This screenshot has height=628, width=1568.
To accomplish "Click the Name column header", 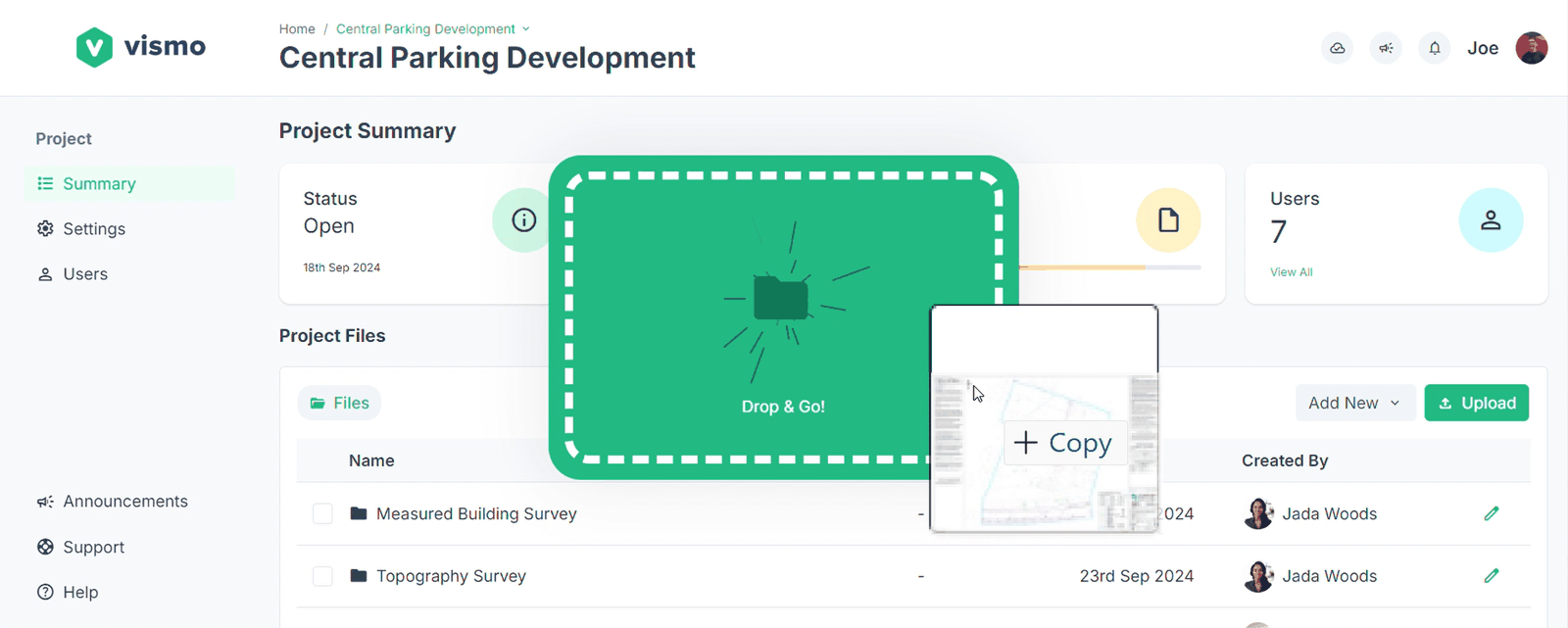I will click(371, 460).
